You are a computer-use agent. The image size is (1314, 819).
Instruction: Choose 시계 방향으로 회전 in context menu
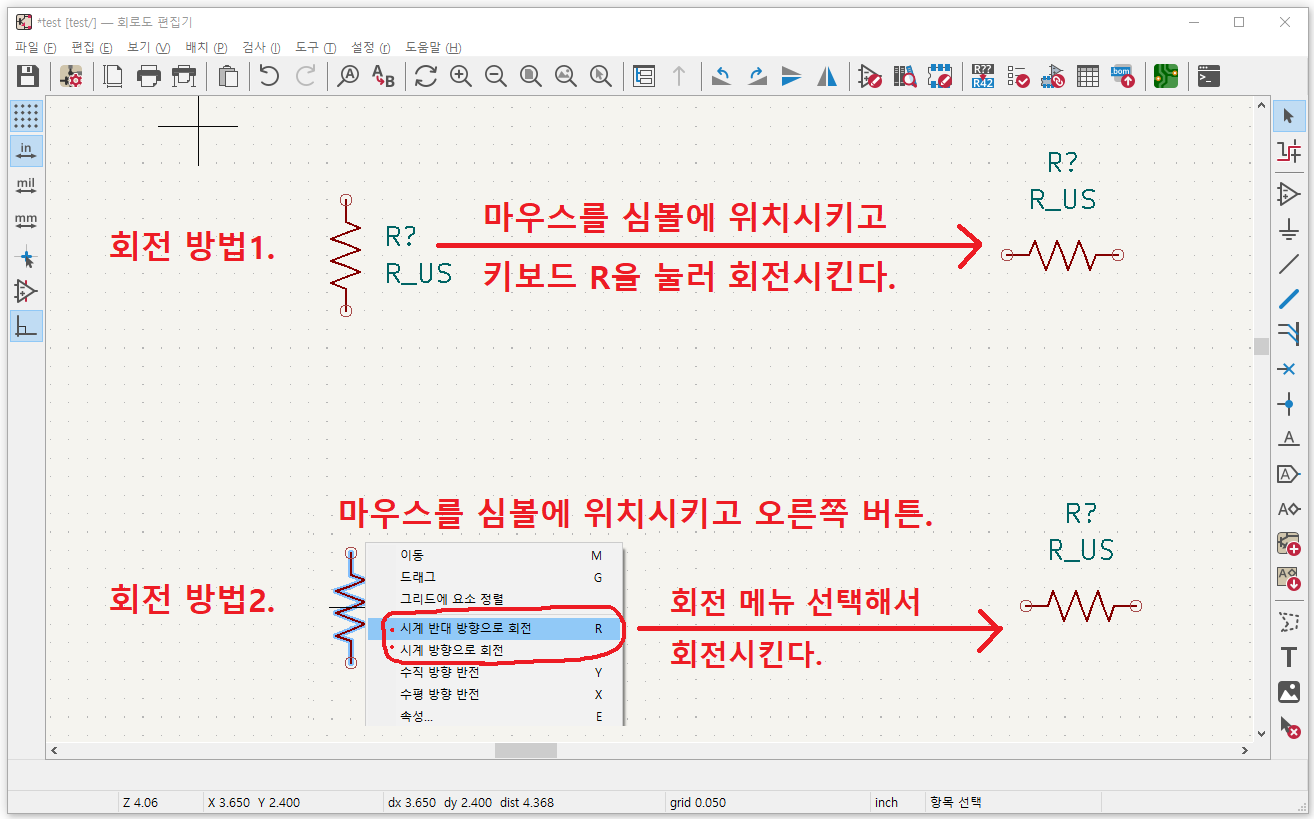pyautogui.click(x=494, y=650)
